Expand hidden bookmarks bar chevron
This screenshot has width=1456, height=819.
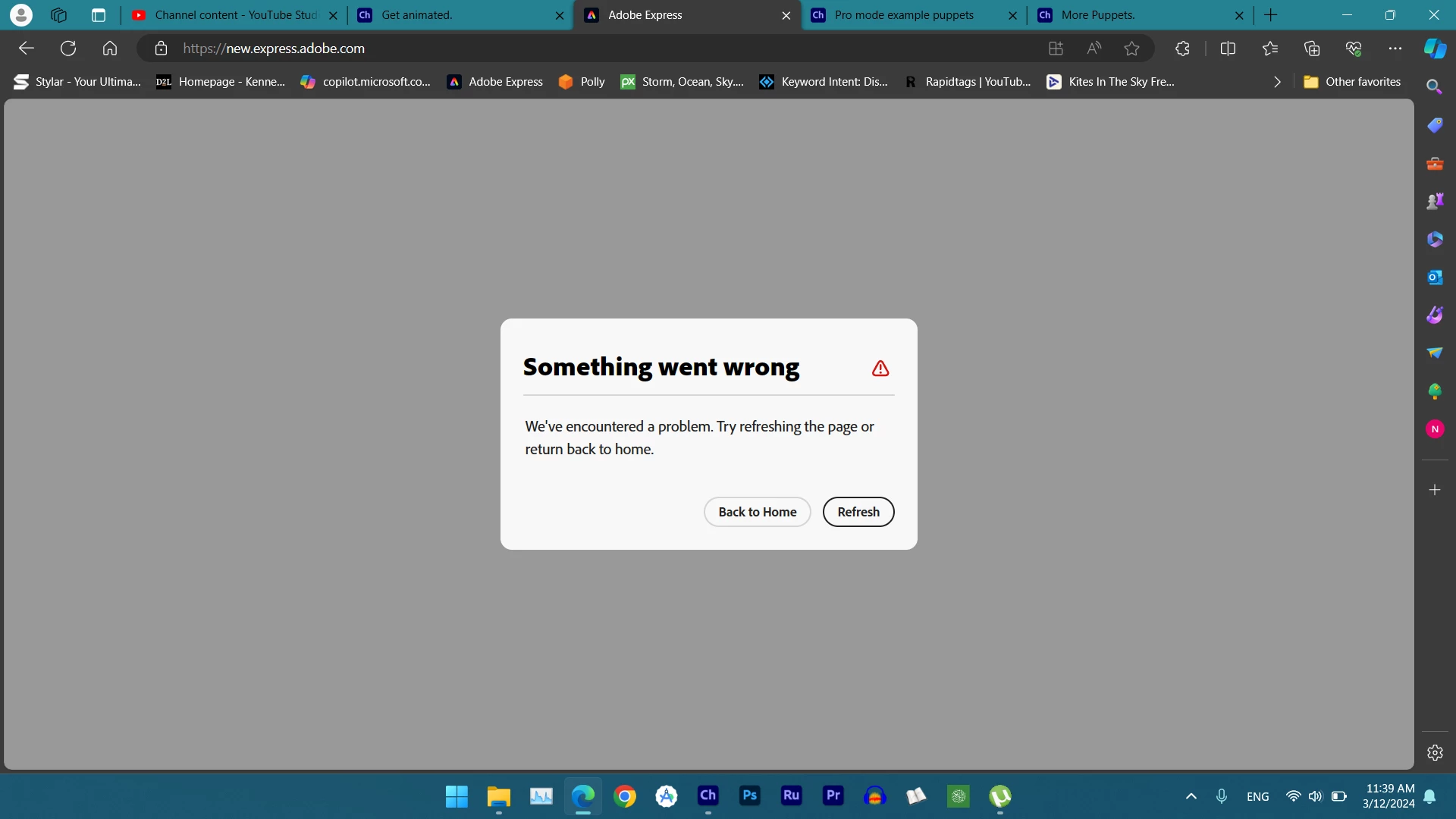(1277, 82)
